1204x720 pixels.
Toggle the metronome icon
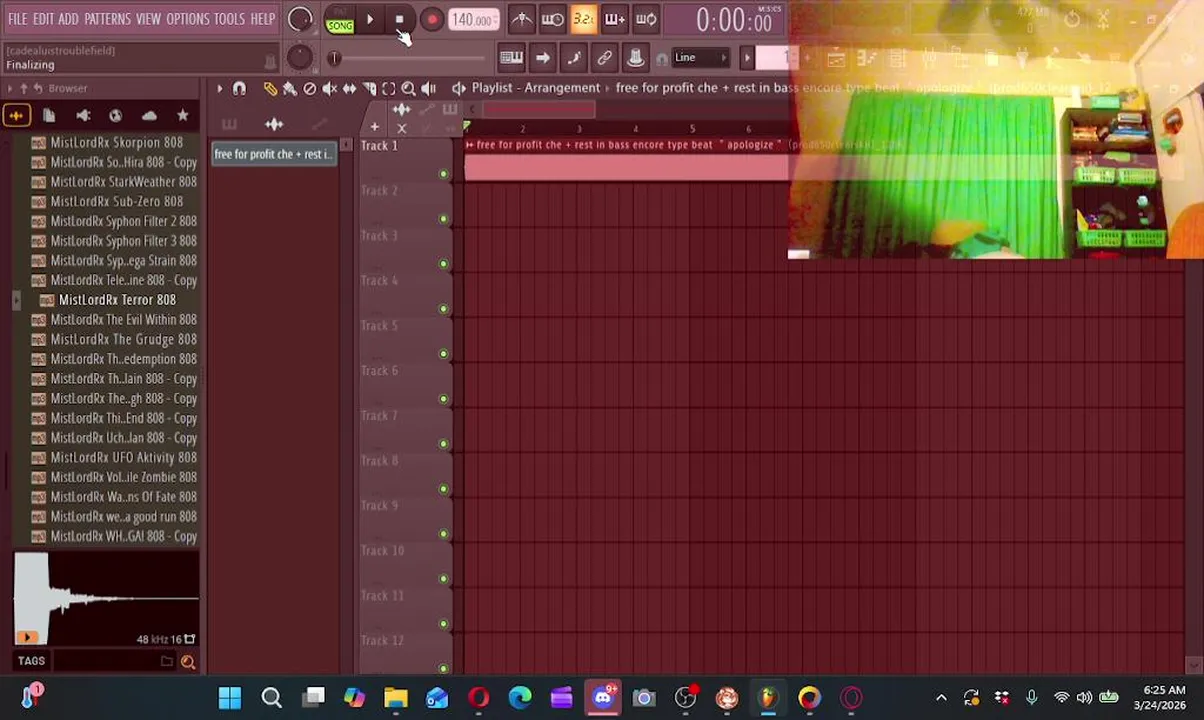[x=522, y=19]
